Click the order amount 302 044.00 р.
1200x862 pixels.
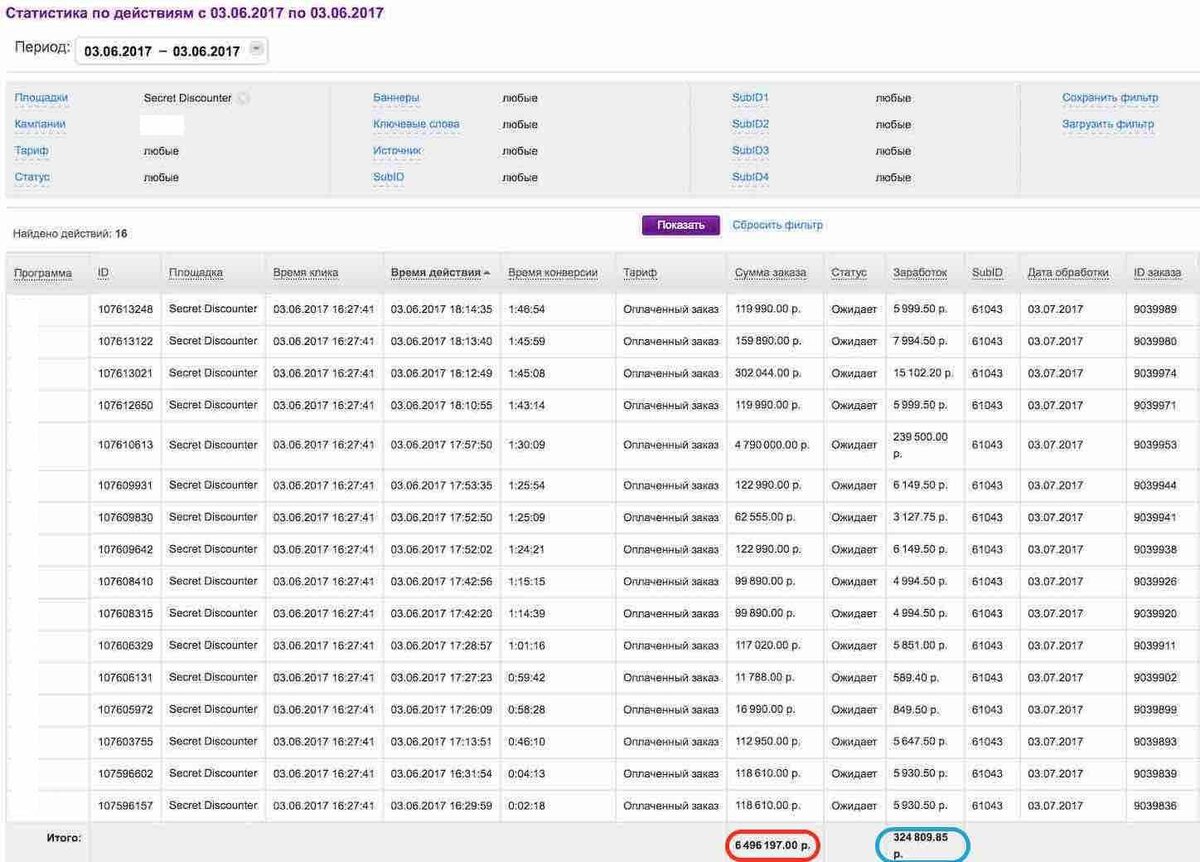tap(768, 373)
